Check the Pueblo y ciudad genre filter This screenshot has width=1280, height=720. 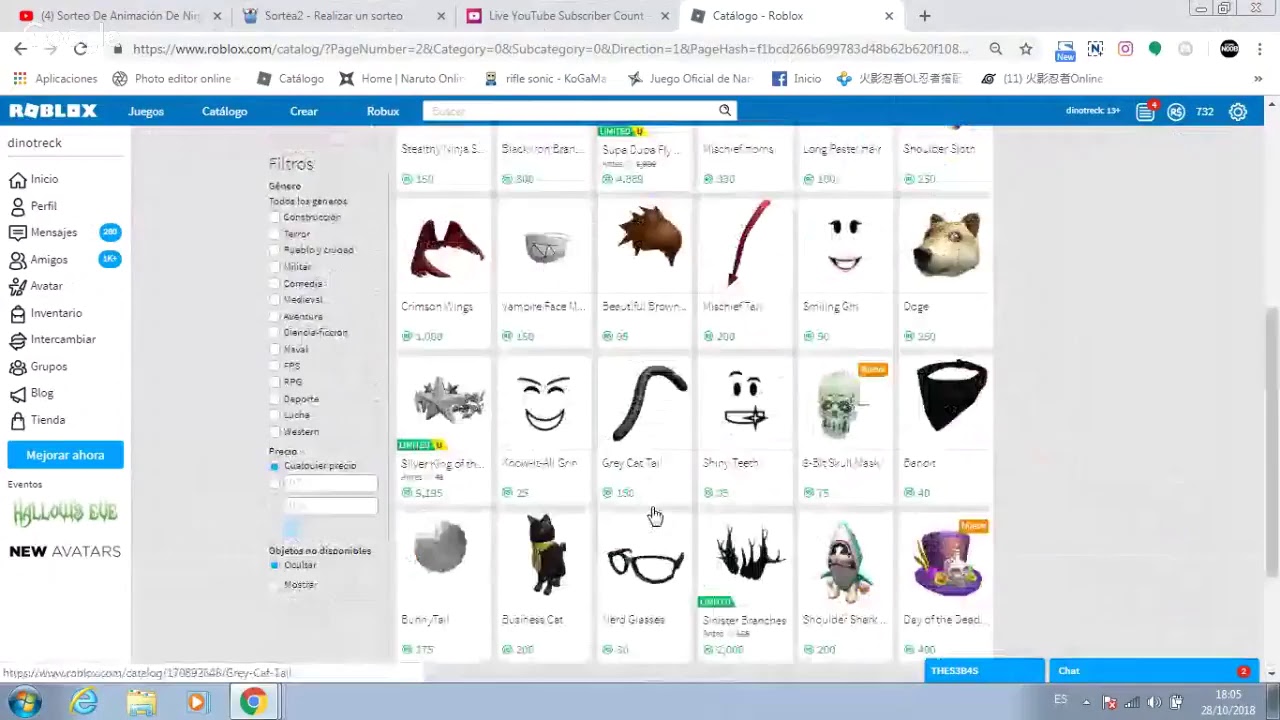point(275,250)
